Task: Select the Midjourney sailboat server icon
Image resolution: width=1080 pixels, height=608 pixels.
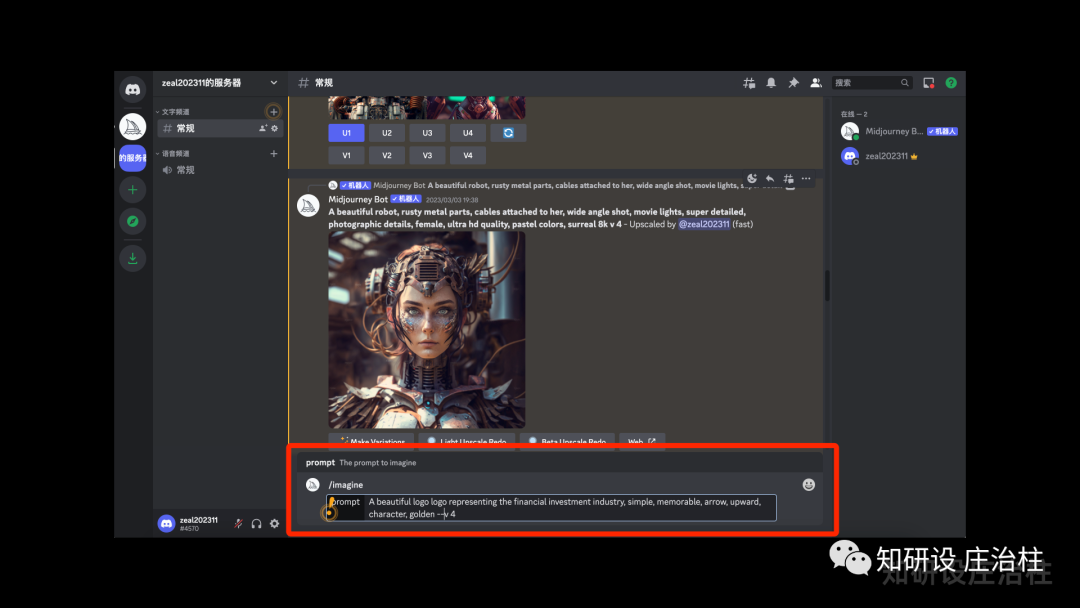Action: coord(132,127)
